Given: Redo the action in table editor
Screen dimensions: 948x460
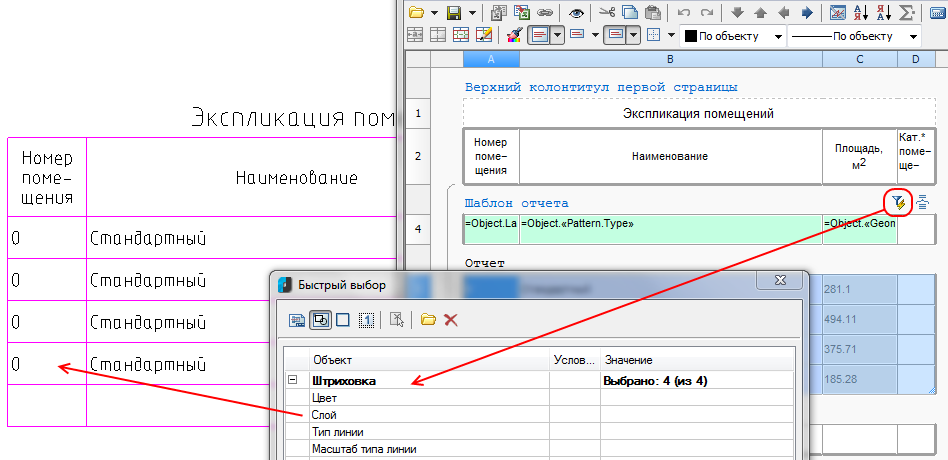Looking at the screenshot, I should [x=706, y=12].
